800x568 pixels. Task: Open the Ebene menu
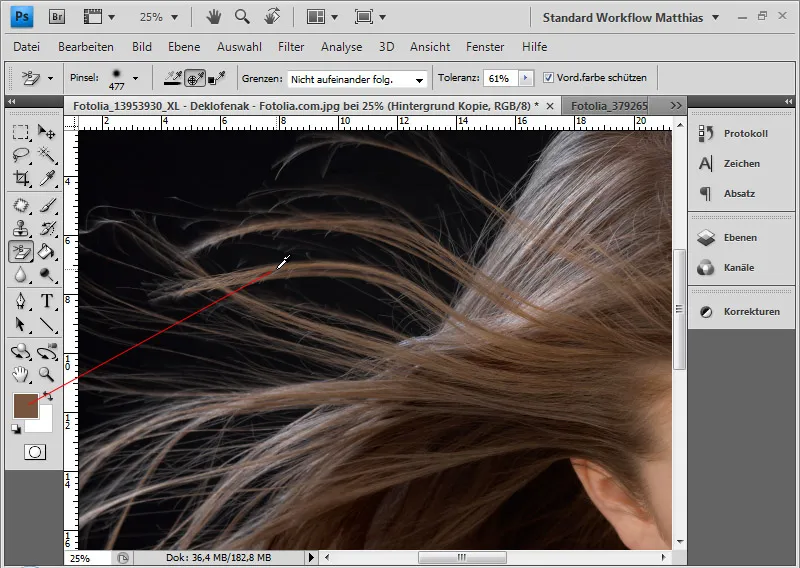coord(184,46)
